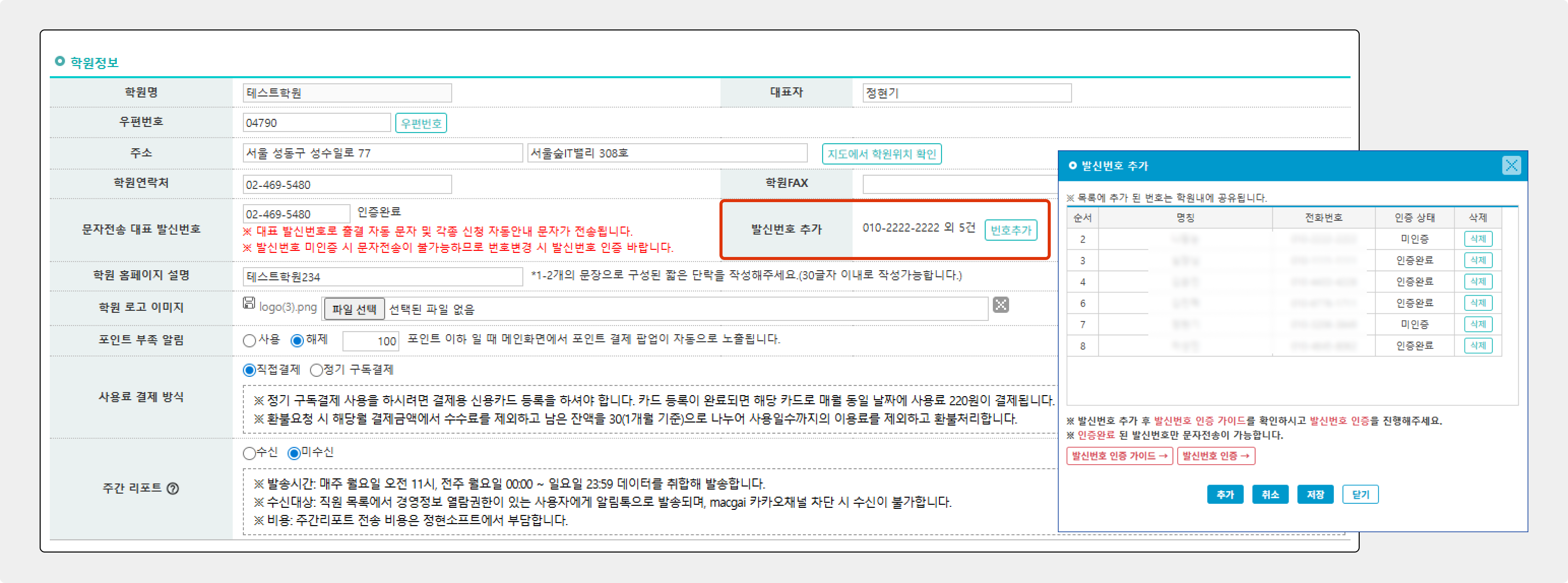Click the 학원 홈페이지 설명 text field

(382, 277)
